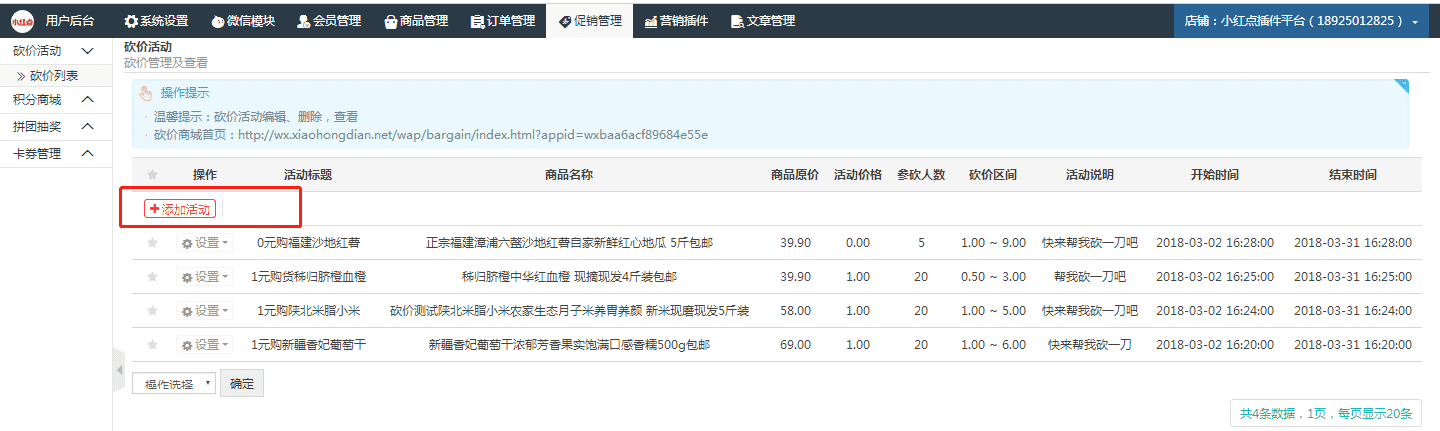Open the 系统设置 menu
Image resolution: width=1440 pixels, height=431 pixels.
(156, 21)
